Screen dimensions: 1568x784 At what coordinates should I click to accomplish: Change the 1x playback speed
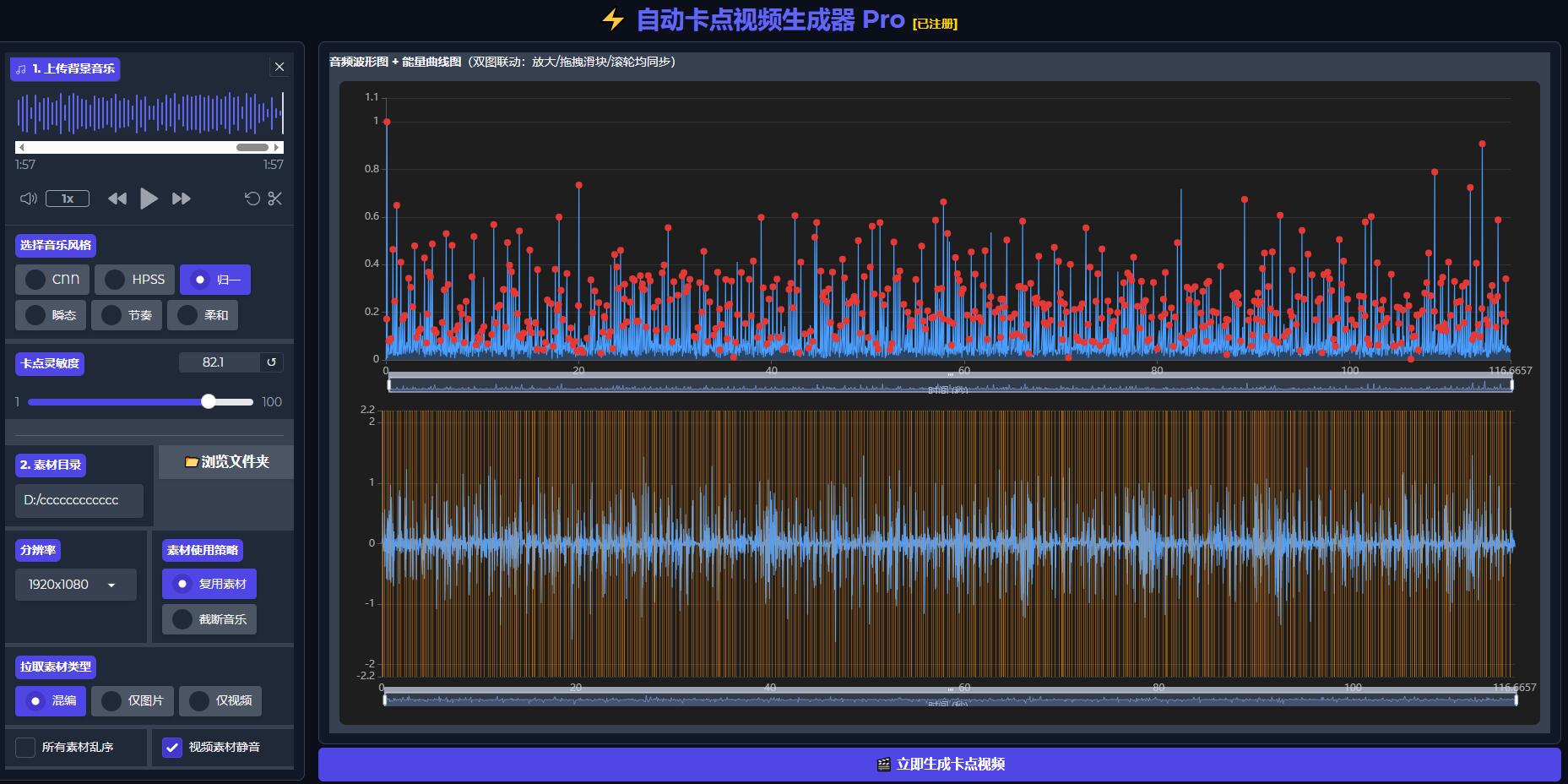pyautogui.click(x=68, y=199)
